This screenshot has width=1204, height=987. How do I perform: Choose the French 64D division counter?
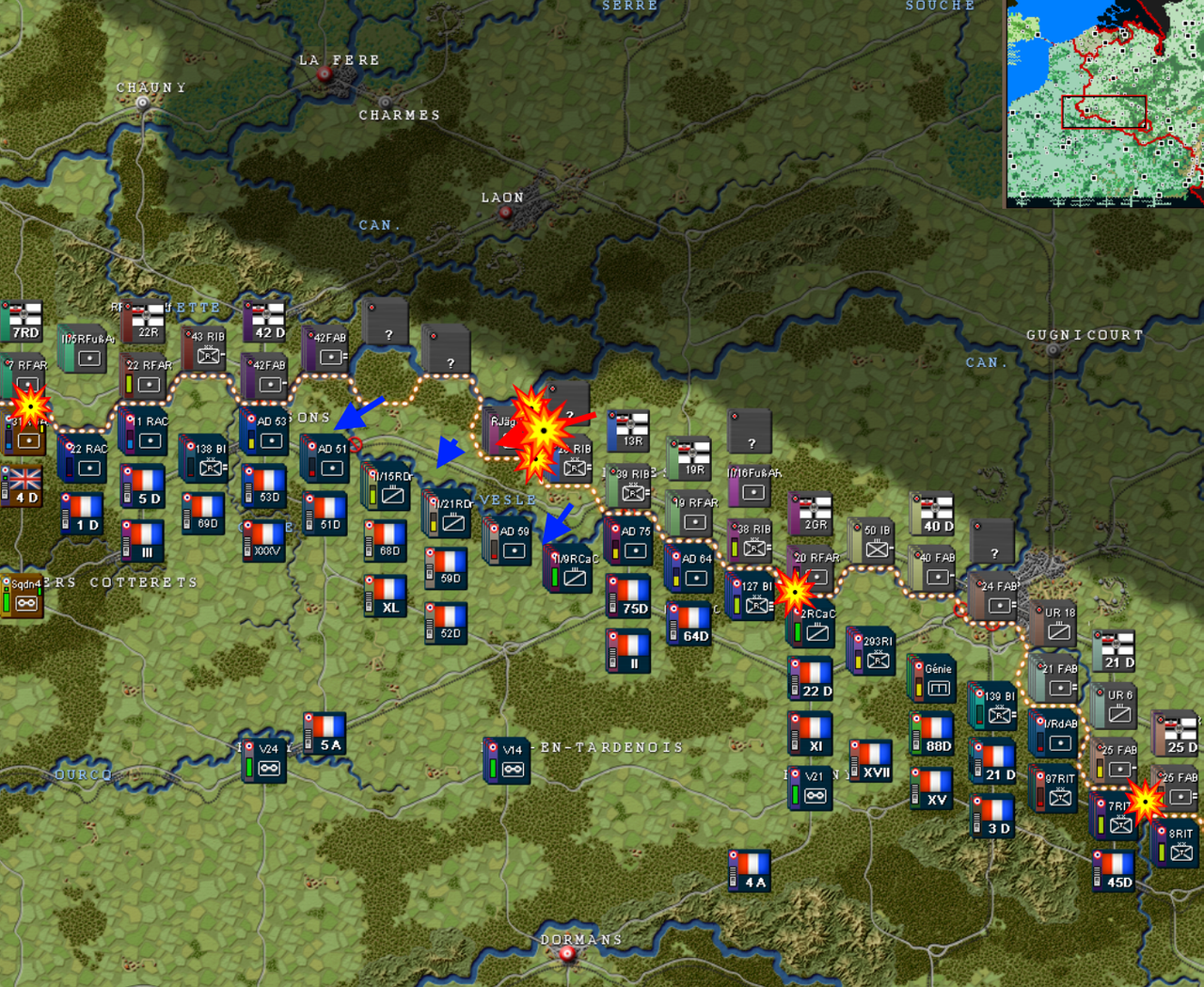point(689,623)
